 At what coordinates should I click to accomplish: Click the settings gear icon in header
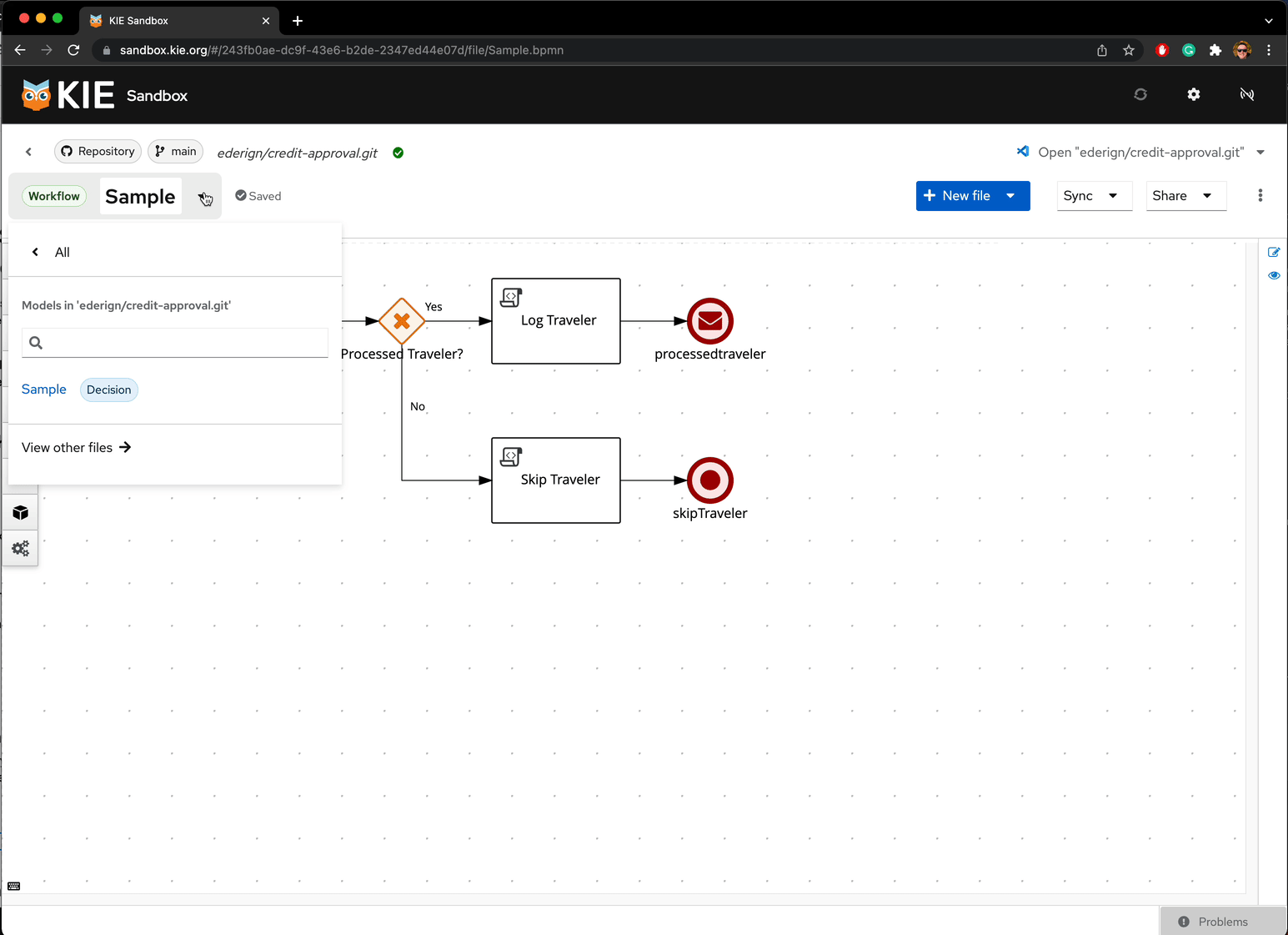pyautogui.click(x=1193, y=94)
